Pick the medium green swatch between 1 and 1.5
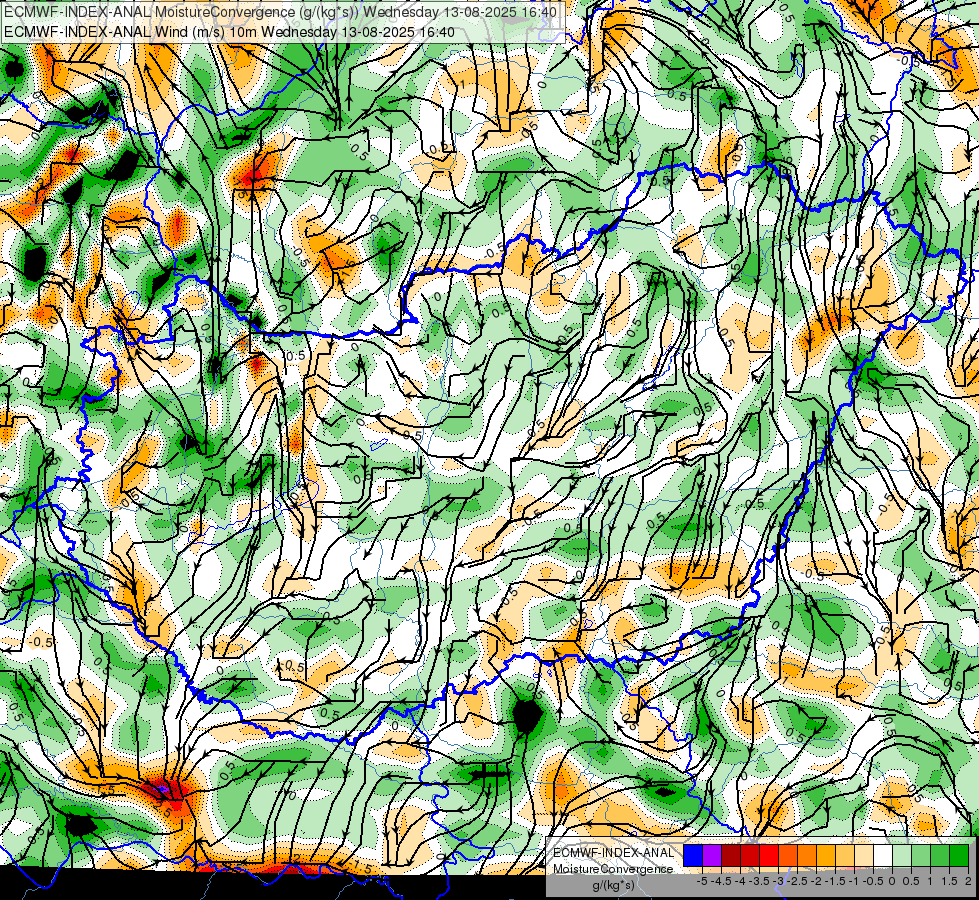 940,855
